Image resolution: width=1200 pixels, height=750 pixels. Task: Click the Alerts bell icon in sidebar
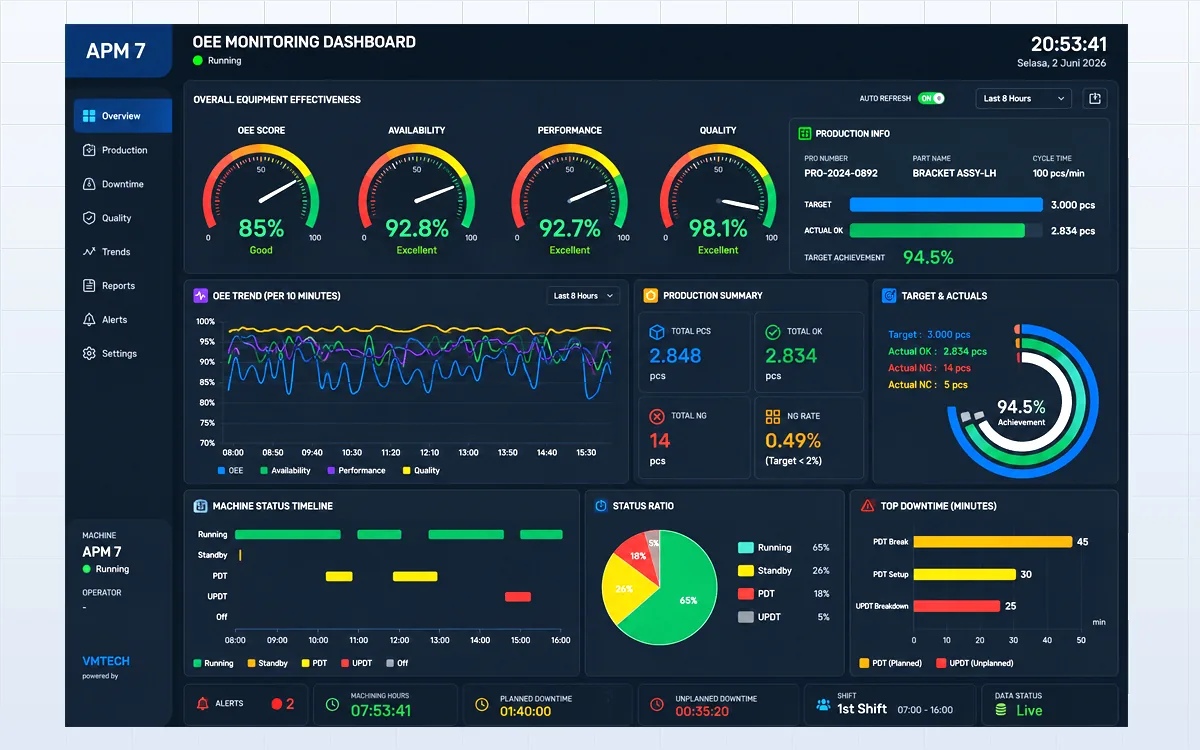click(89, 320)
